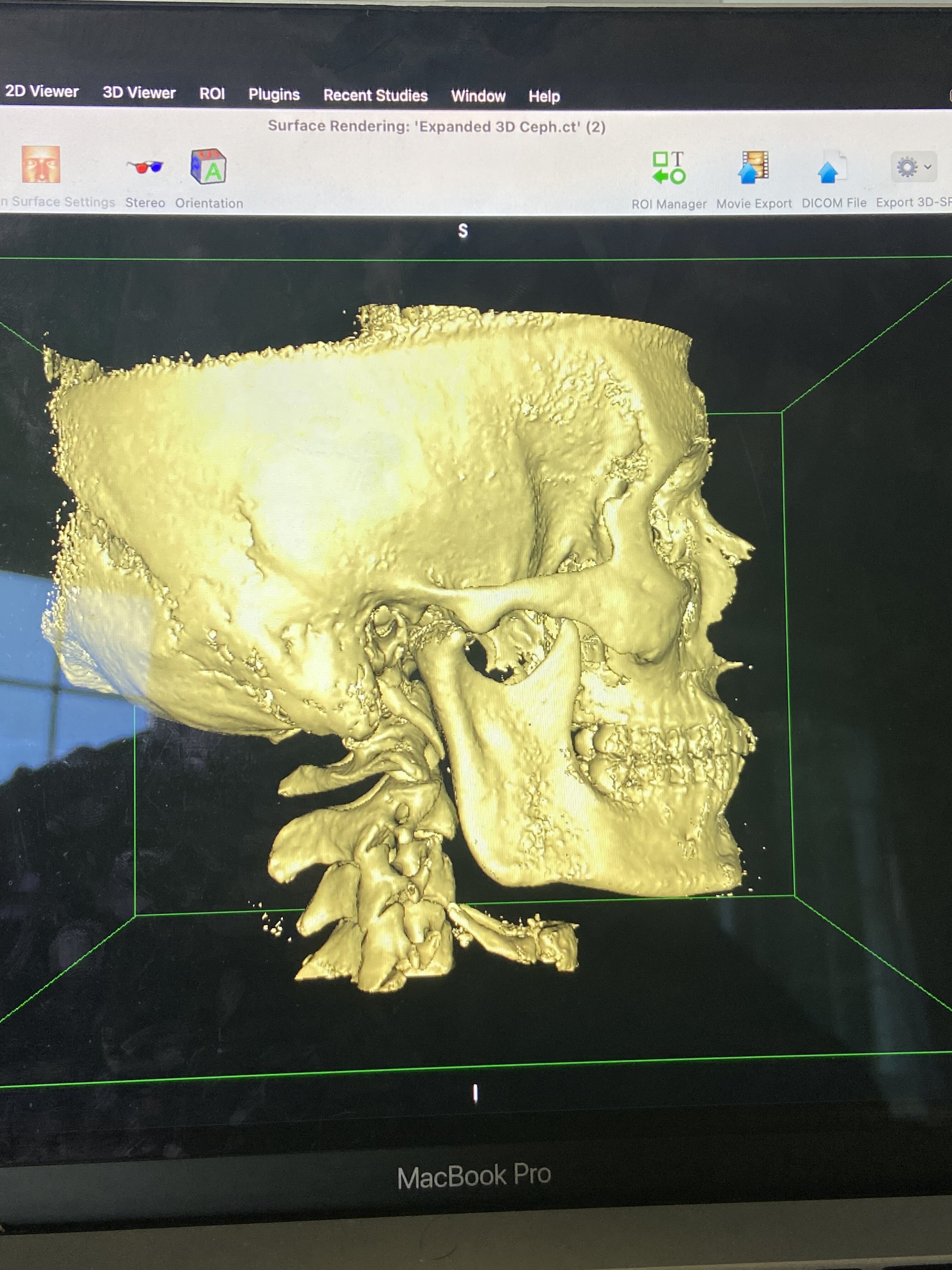Image resolution: width=952 pixels, height=1270 pixels.
Task: Export rendering as DICOM File
Action: pyautogui.click(x=831, y=168)
